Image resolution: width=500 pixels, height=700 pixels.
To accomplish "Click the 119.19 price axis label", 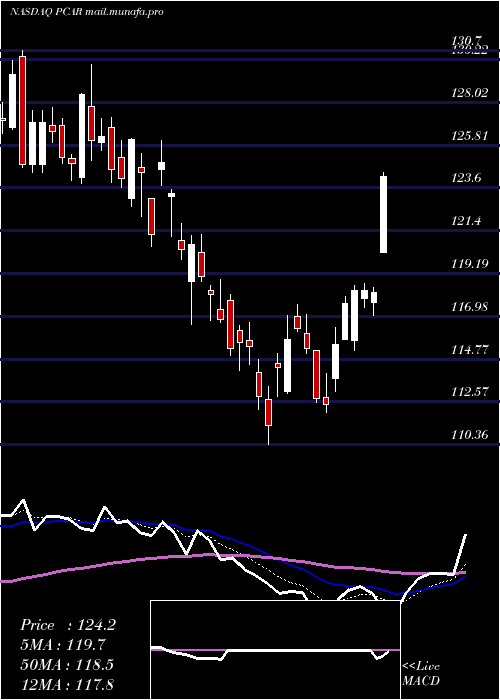I will click(470, 263).
